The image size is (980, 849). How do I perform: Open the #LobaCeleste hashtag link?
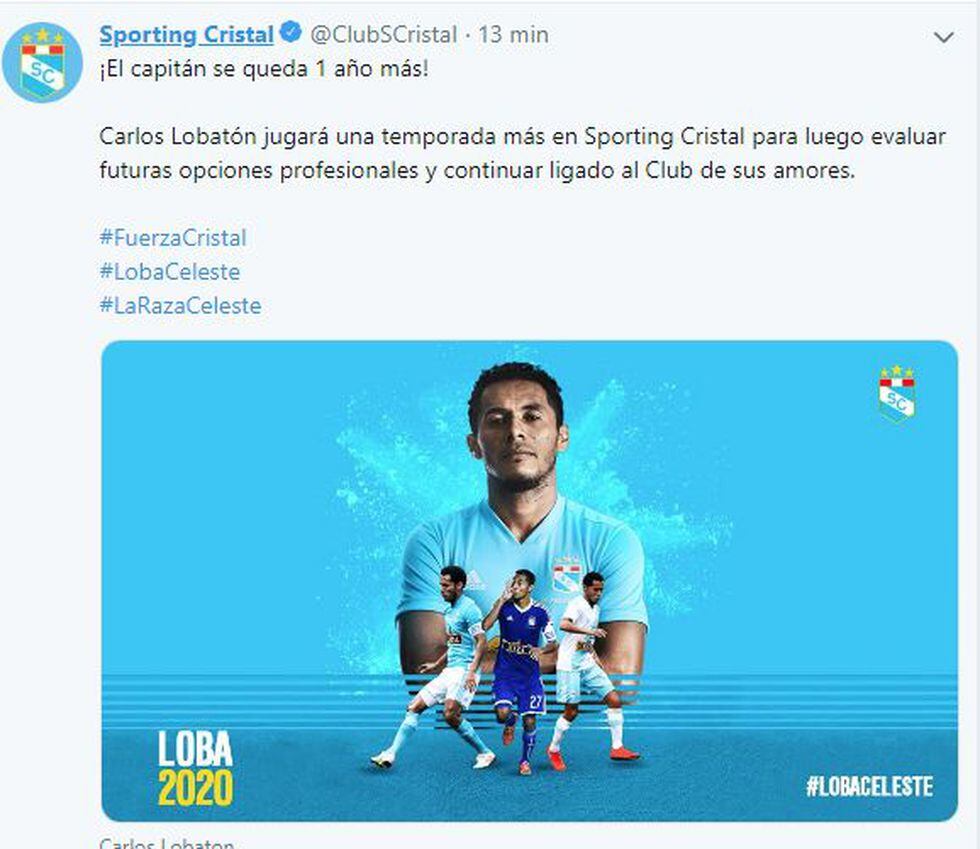point(170,271)
